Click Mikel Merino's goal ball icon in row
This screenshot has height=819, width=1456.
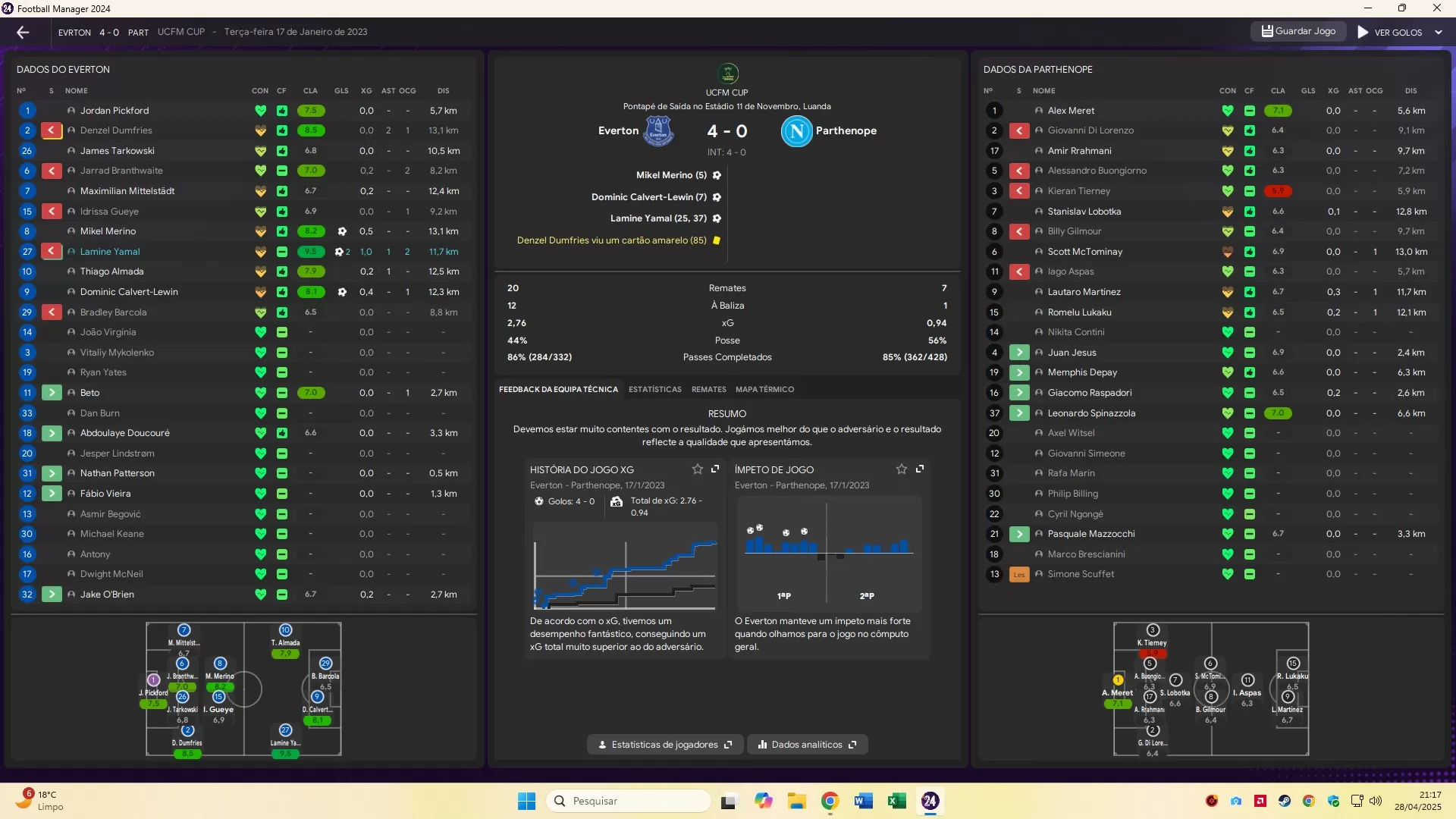[x=342, y=231]
